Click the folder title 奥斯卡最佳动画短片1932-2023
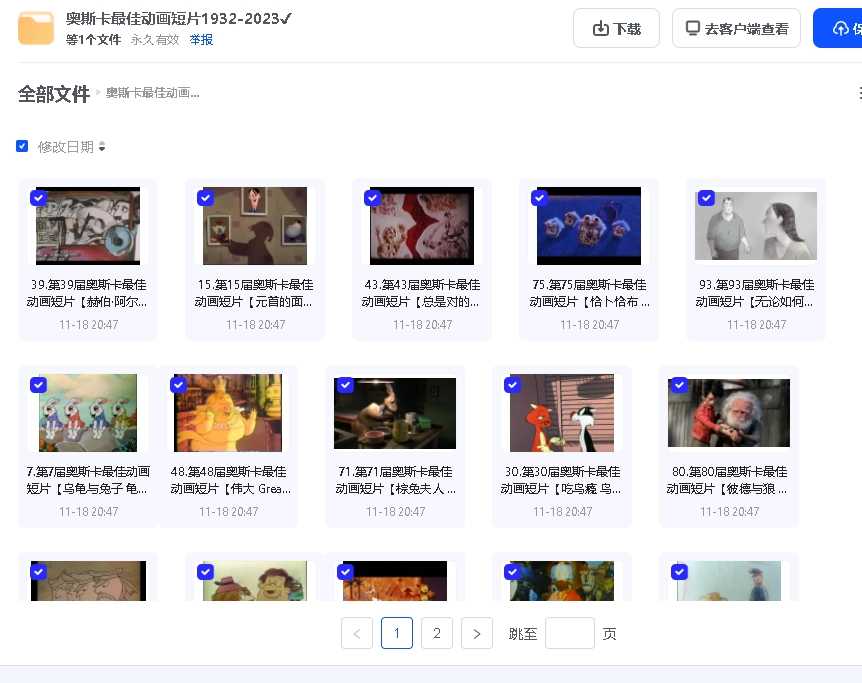Viewport: 862px width, 683px height. pyautogui.click(x=179, y=19)
